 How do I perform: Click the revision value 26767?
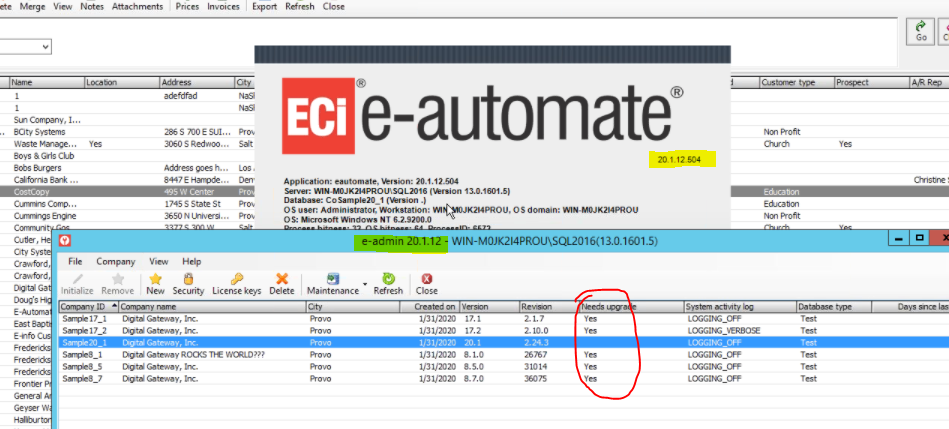point(536,355)
